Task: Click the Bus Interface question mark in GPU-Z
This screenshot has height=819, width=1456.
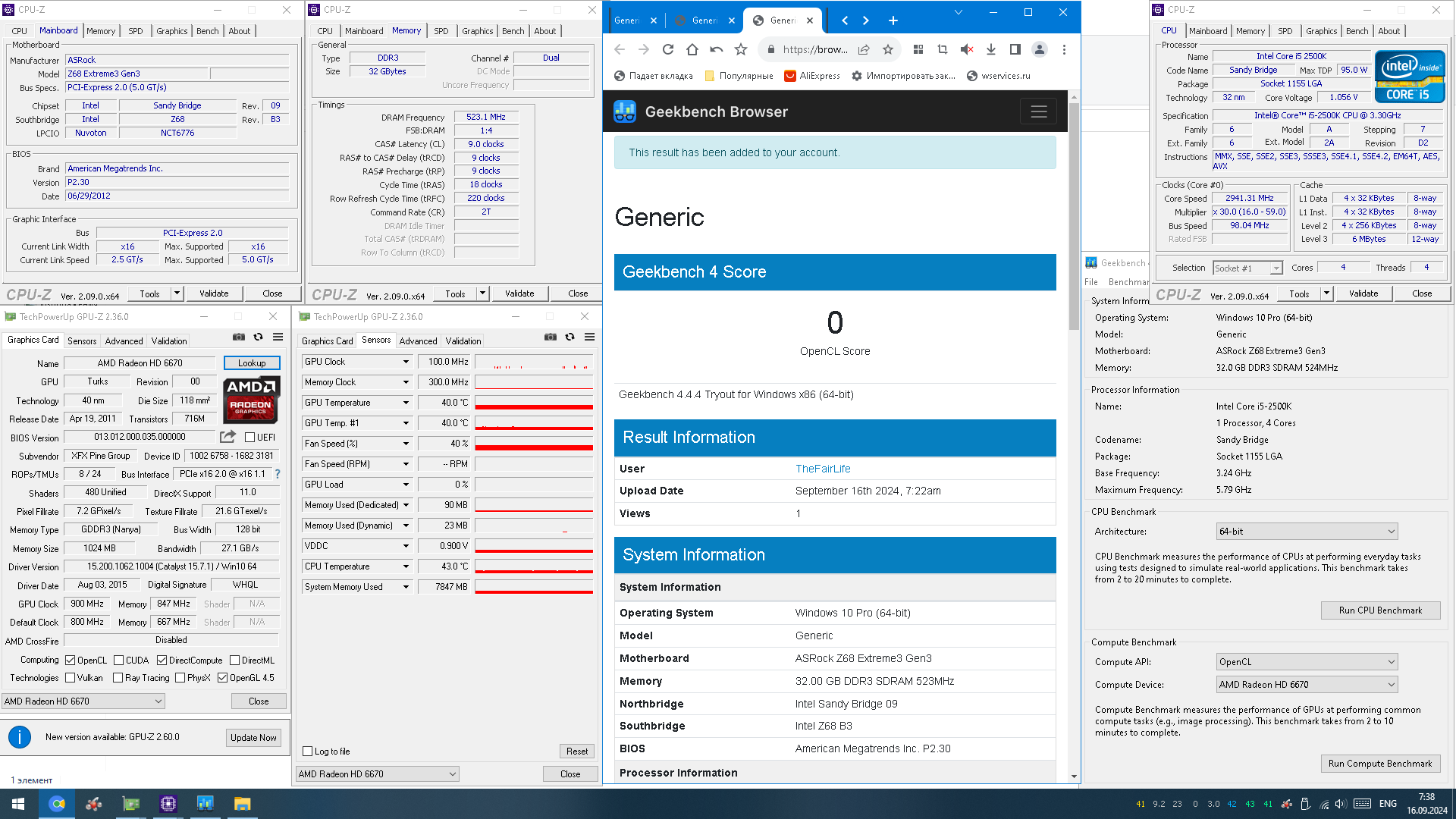Action: pos(278,474)
